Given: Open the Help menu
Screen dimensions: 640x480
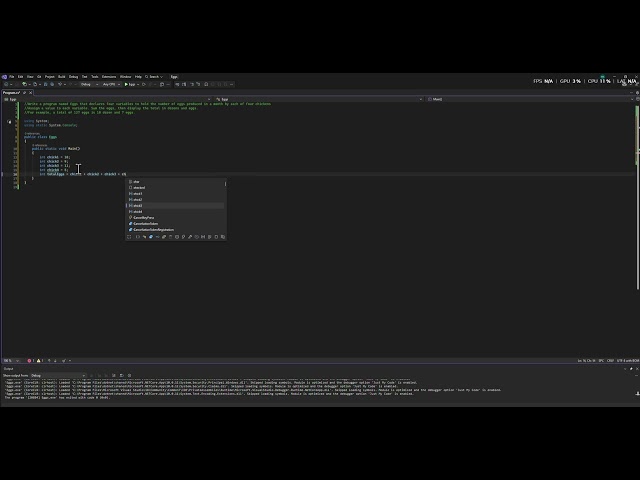Looking at the screenshot, I should (x=138, y=77).
